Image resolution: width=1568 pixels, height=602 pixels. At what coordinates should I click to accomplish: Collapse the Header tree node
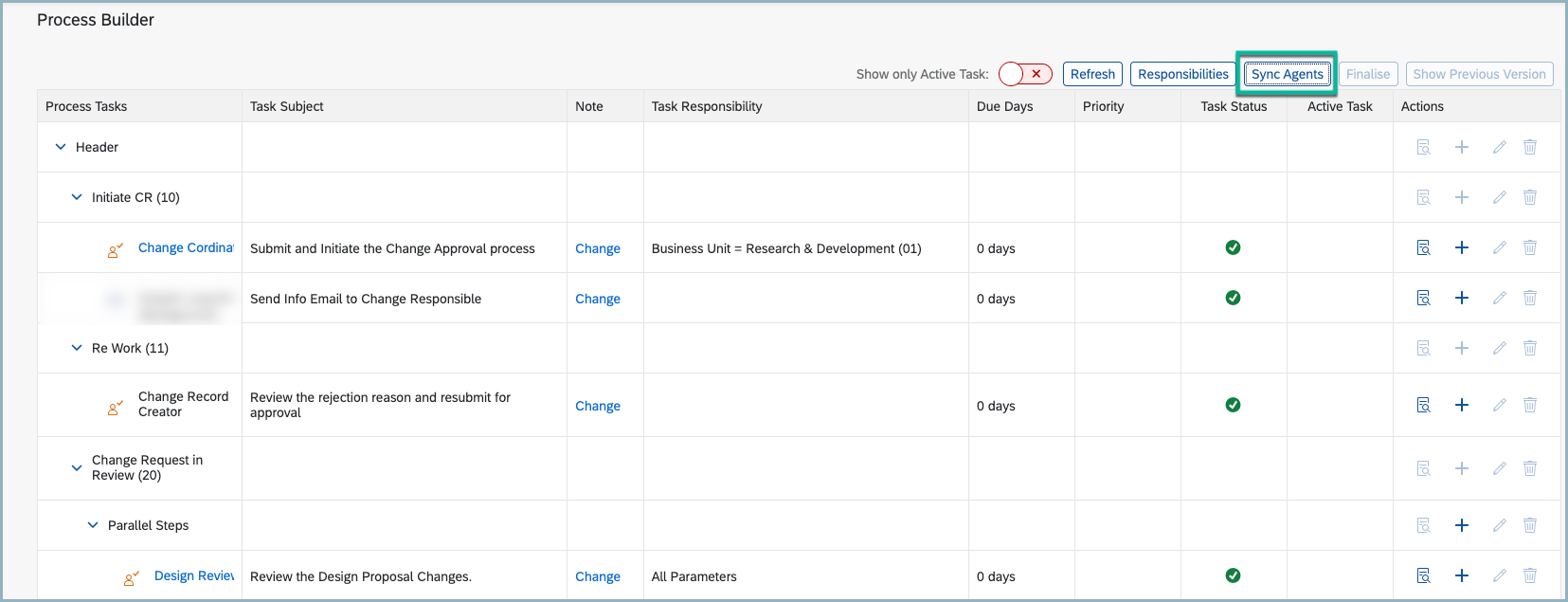[x=61, y=147]
